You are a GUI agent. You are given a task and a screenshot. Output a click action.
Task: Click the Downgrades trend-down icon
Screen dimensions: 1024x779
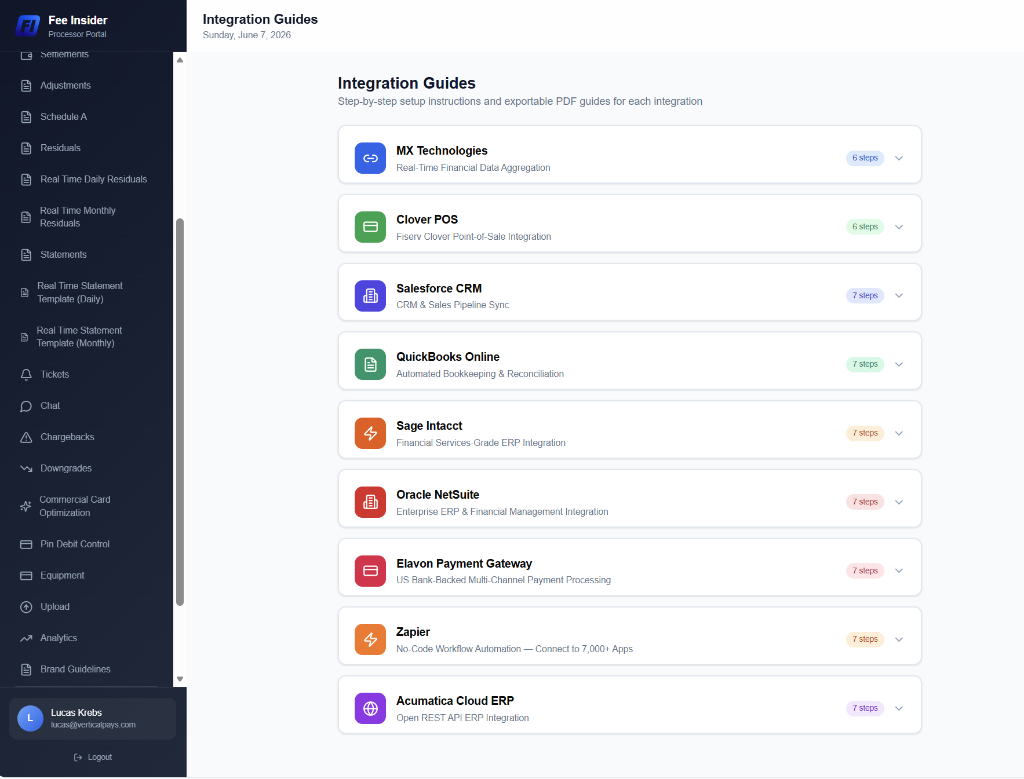coord(26,469)
